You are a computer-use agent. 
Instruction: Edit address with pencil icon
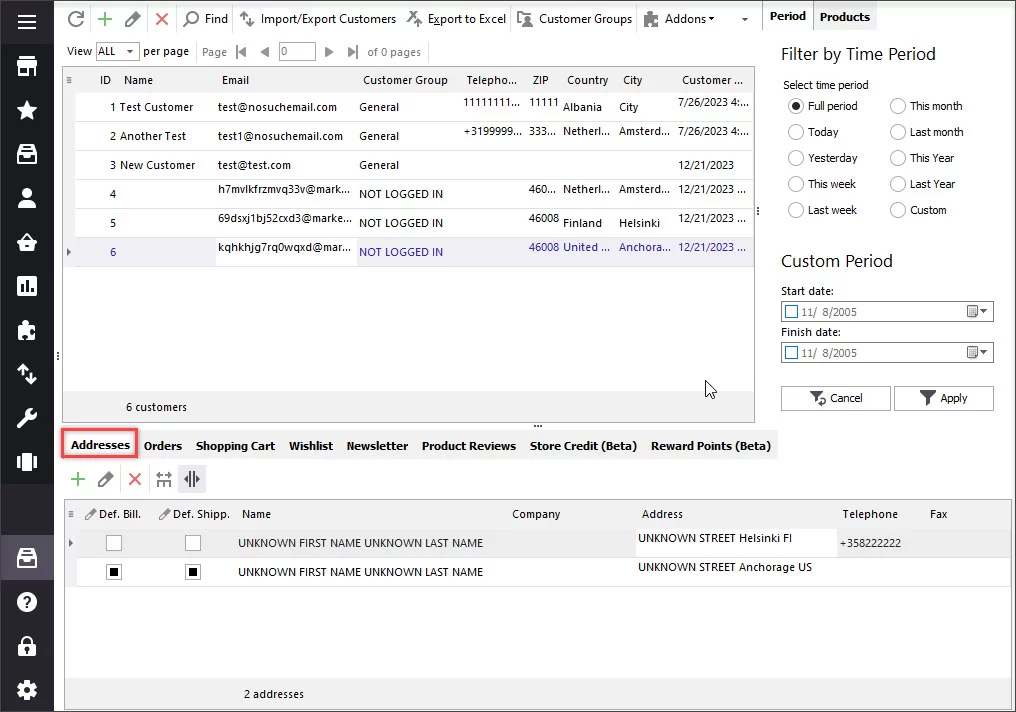[x=106, y=479]
